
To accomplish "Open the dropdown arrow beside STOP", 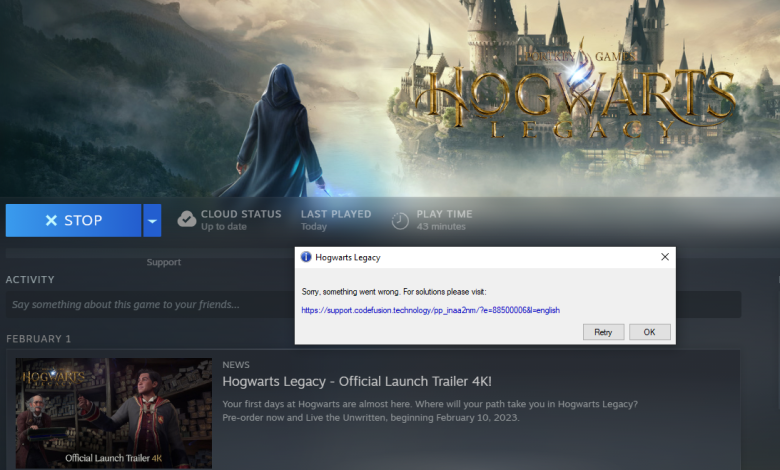I will (152, 220).
